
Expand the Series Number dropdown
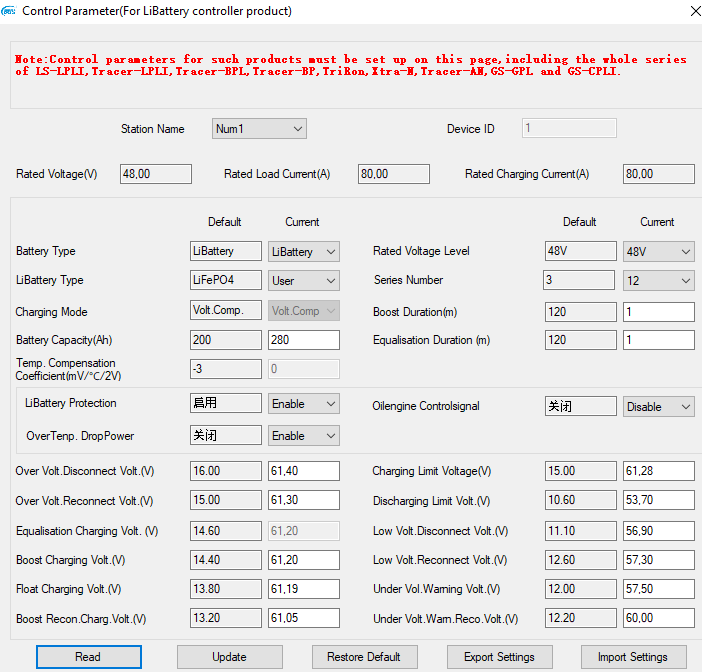[x=658, y=281]
